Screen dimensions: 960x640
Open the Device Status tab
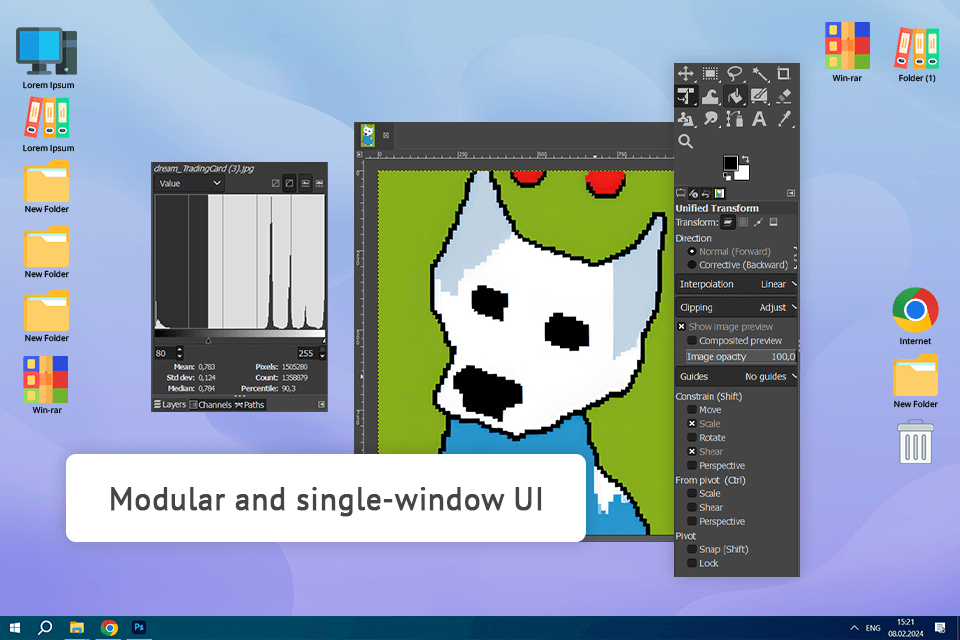[x=694, y=194]
